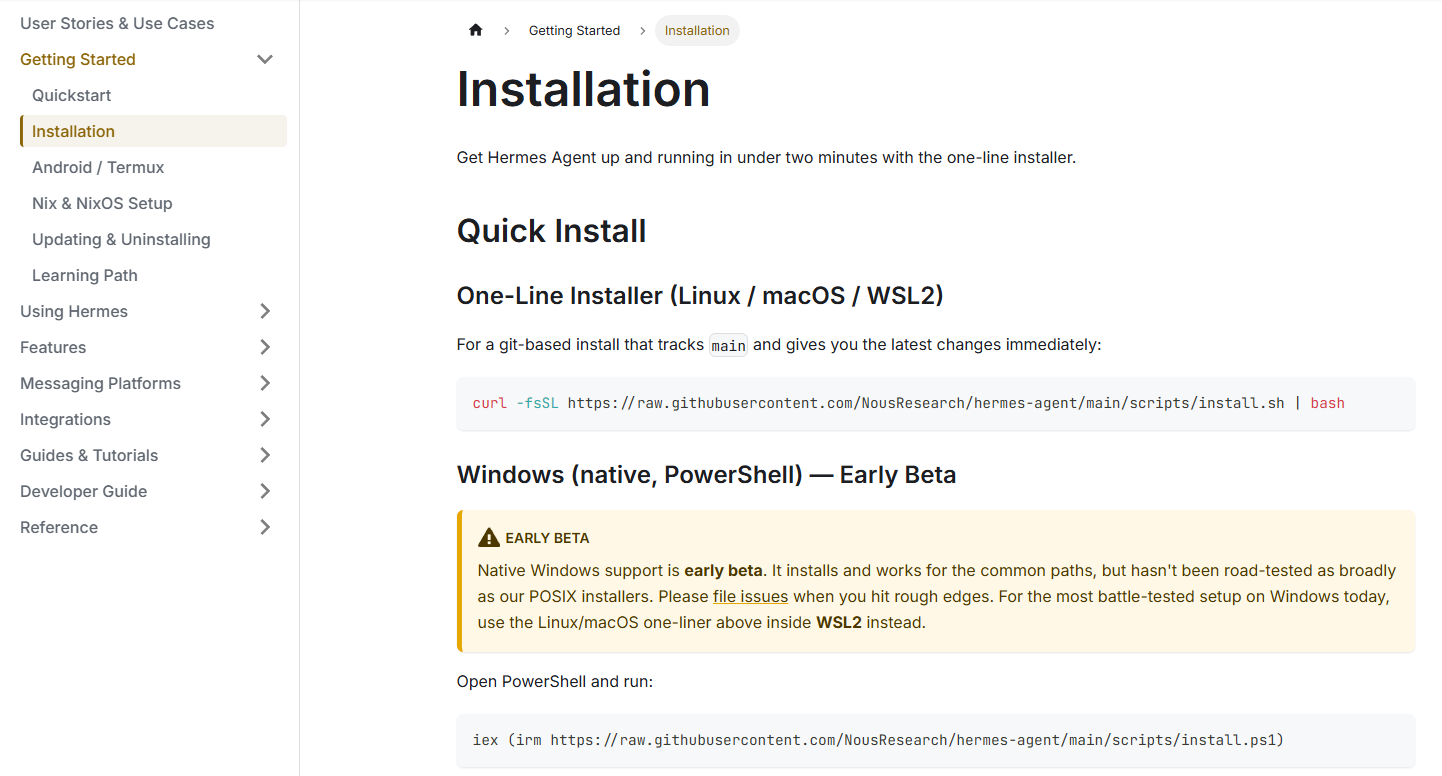Expand the Integrations section chevron
This screenshot has height=776, width=1442.
(x=265, y=419)
